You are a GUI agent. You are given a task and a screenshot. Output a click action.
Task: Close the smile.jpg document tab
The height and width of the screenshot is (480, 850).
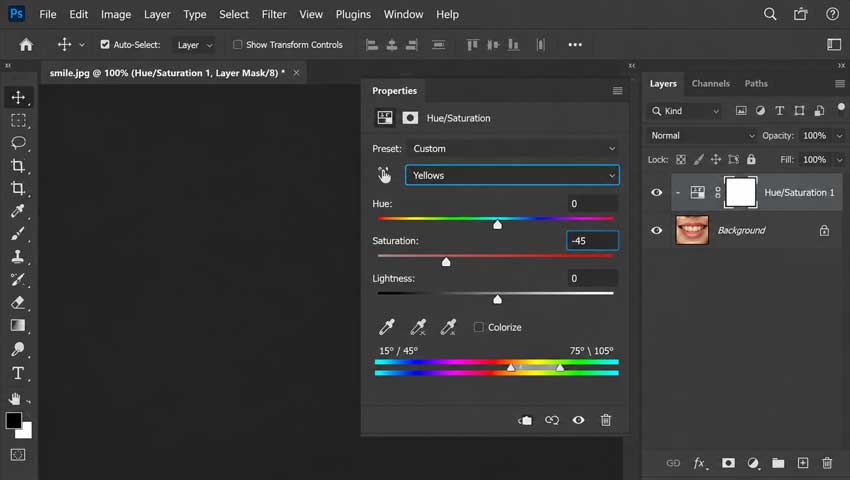[x=297, y=73]
